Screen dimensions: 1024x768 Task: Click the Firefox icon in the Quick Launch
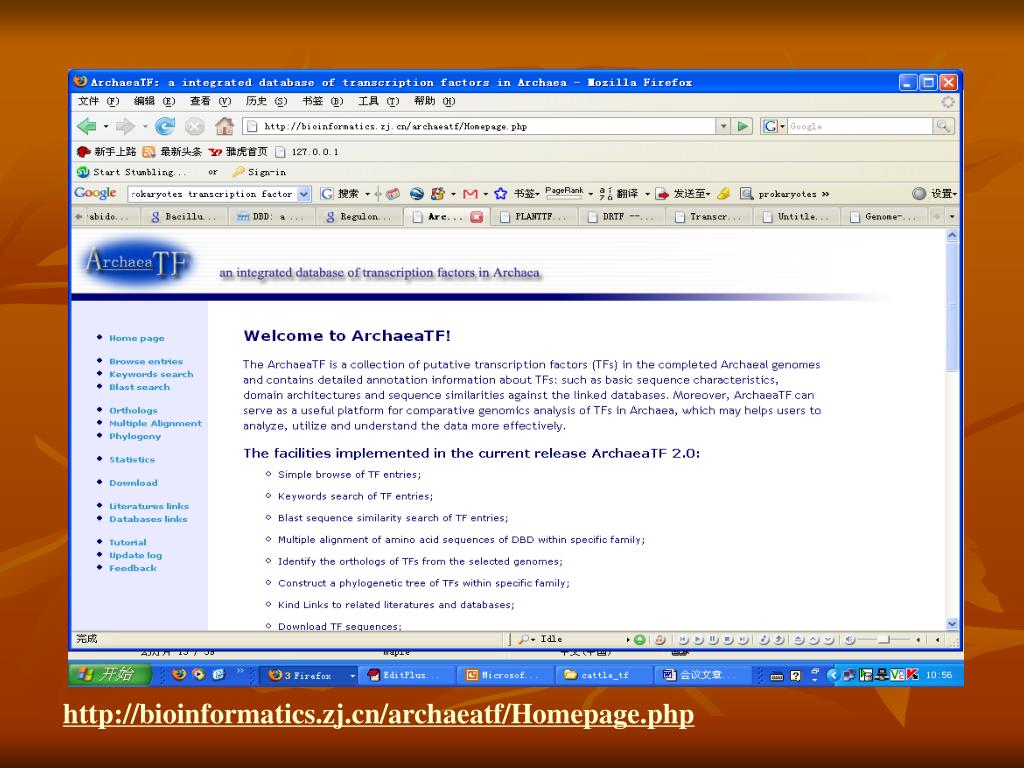pyautogui.click(x=178, y=675)
